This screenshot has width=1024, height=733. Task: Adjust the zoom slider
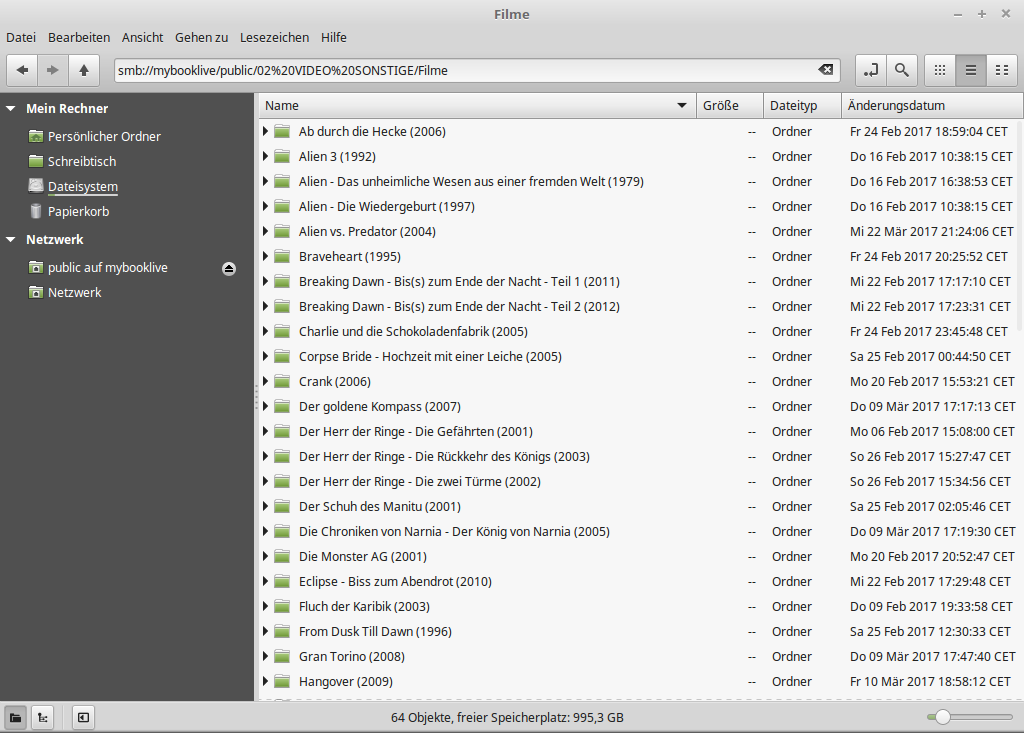click(x=941, y=717)
